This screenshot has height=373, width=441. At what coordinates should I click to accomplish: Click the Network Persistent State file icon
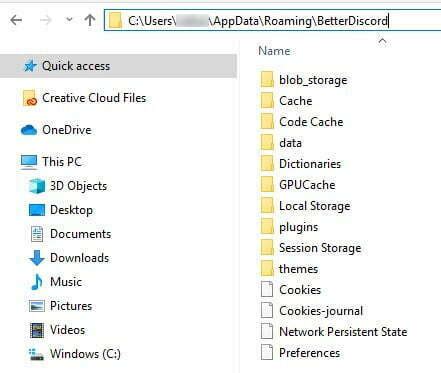267,332
